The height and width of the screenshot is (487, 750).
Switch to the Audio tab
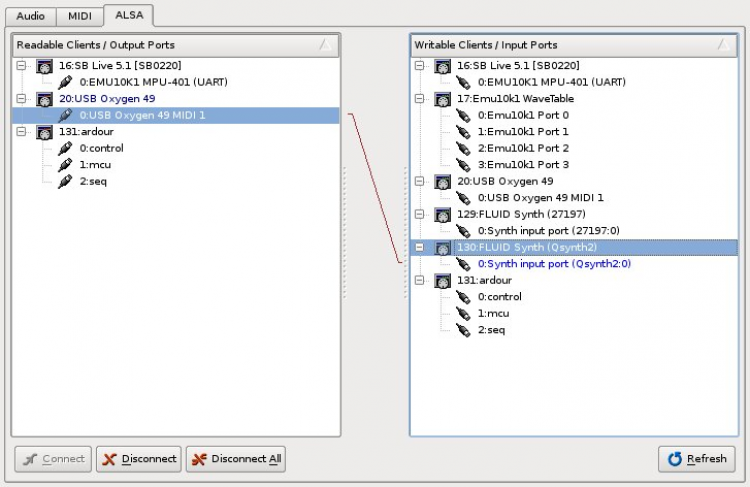pyautogui.click(x=31, y=16)
